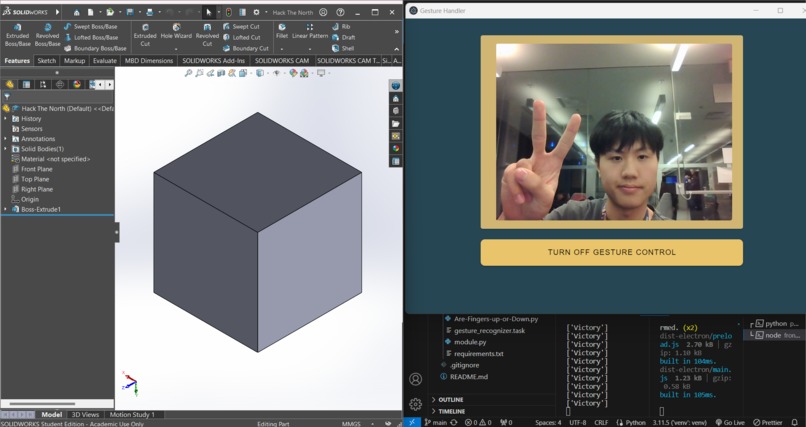Open the Hole Wizard tool
The width and height of the screenshot is (806, 427).
click(x=176, y=32)
